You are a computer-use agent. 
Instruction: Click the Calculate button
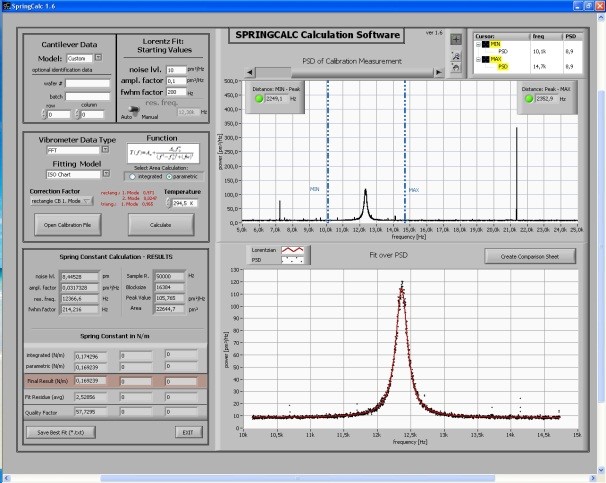click(x=161, y=225)
